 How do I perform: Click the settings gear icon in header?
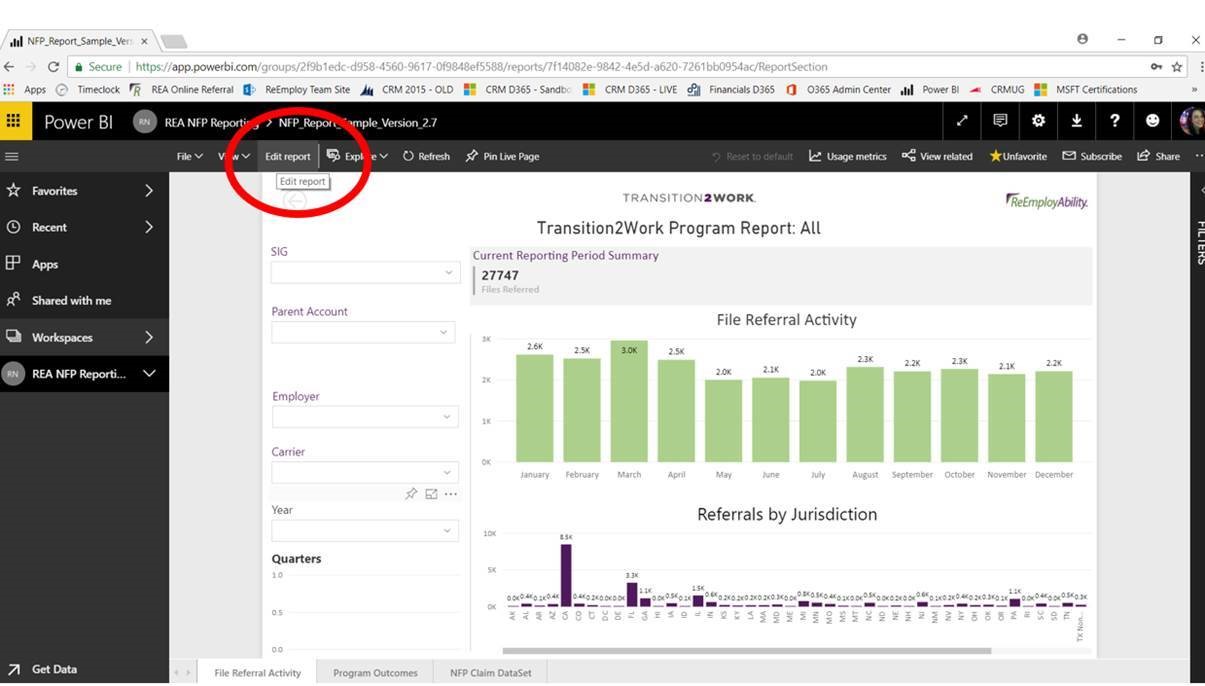(x=1038, y=121)
